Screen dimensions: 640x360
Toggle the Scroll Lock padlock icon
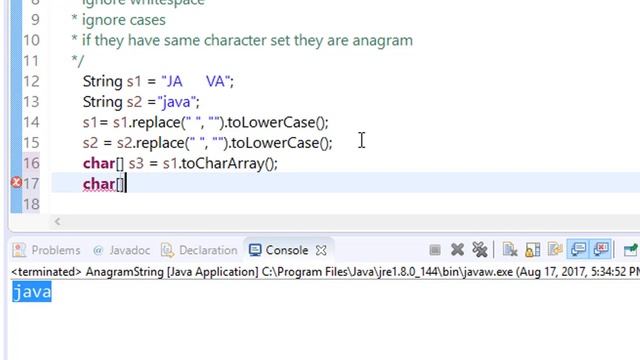533,249
